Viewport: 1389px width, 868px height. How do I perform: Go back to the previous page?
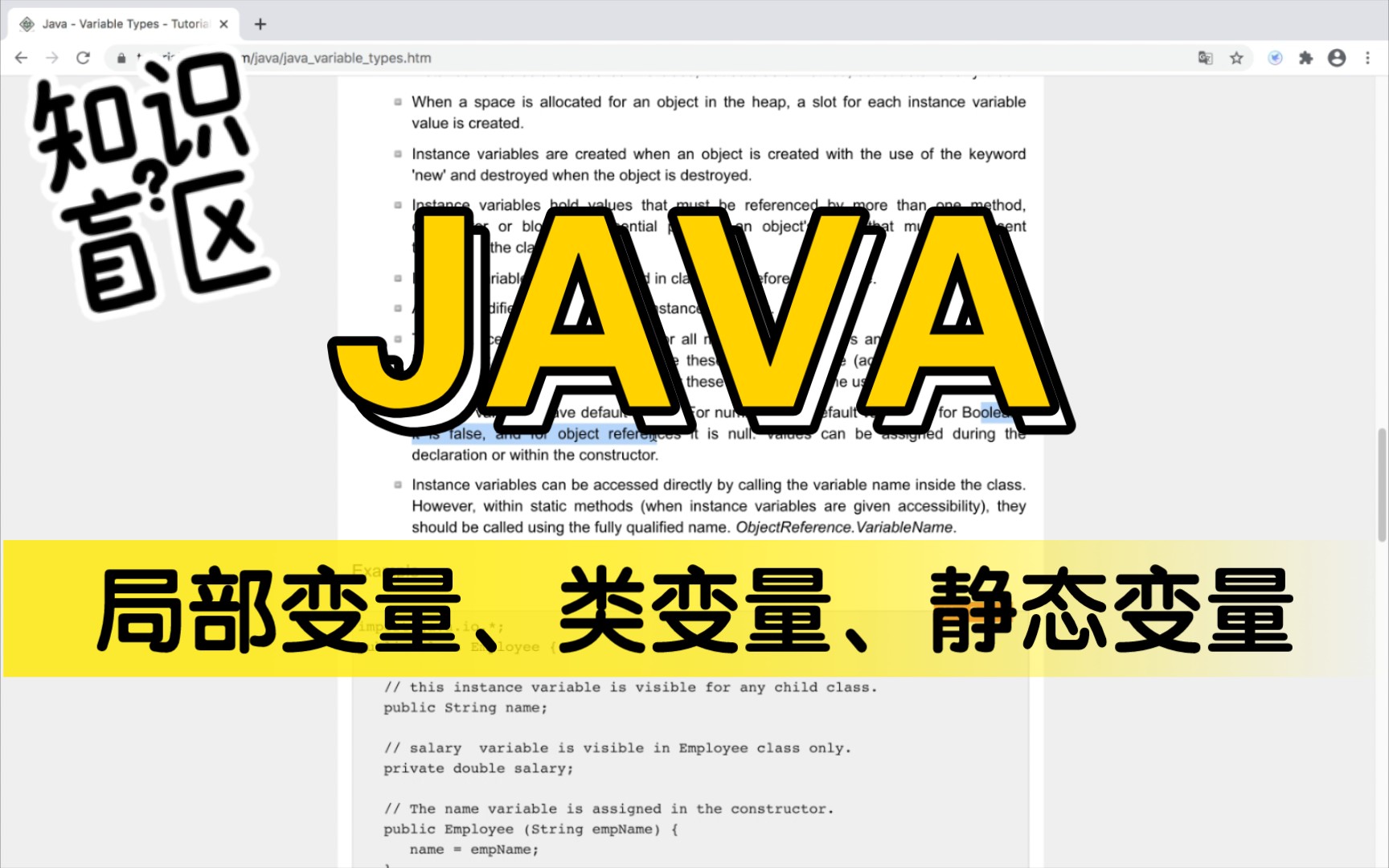pyautogui.click(x=22, y=58)
